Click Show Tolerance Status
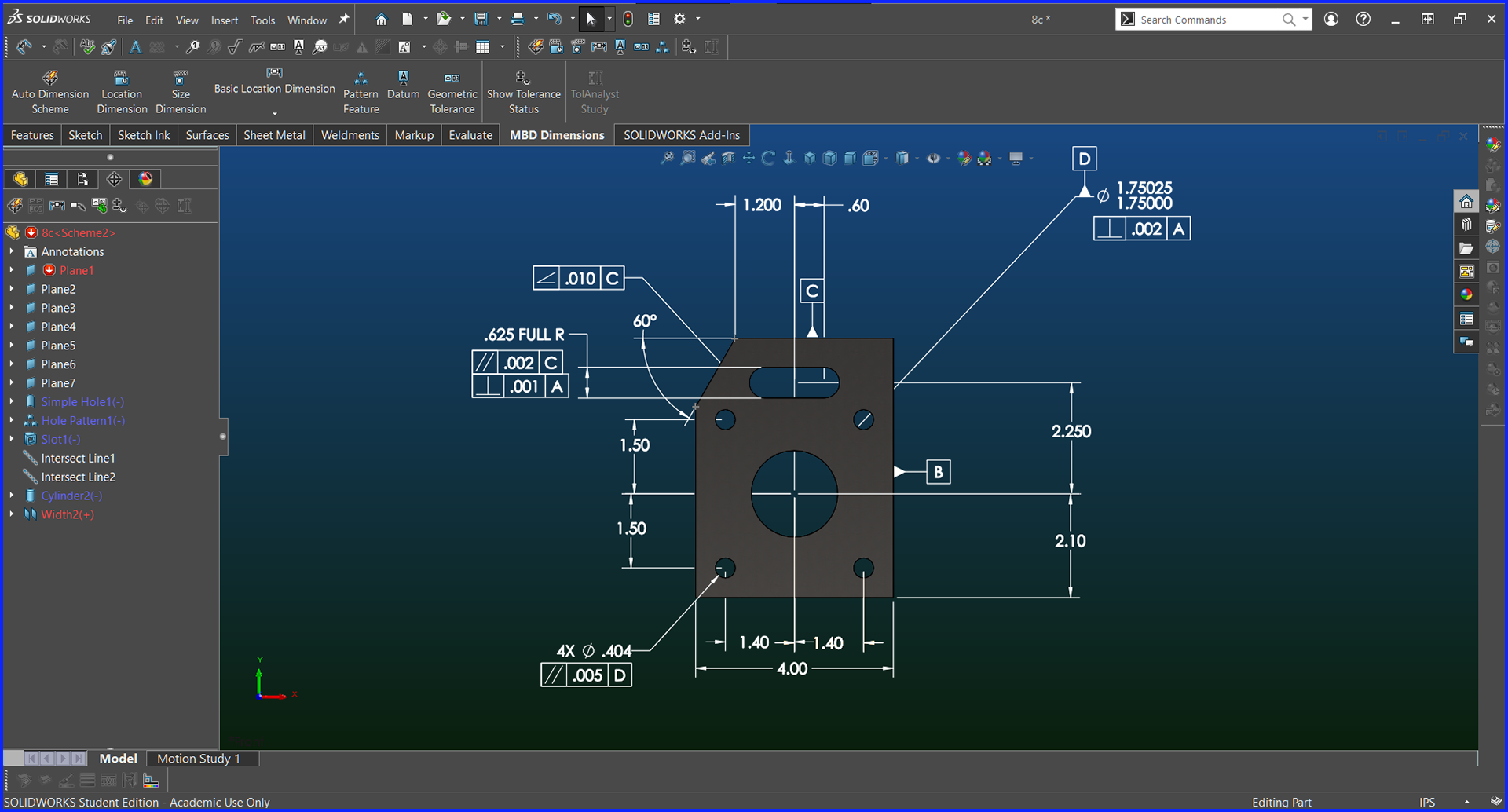 [524, 92]
